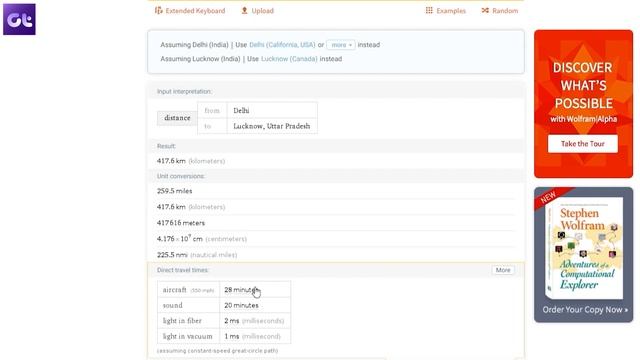640x360 pixels.
Task: Click Delhi in the from row
Action: pyautogui.click(x=241, y=111)
